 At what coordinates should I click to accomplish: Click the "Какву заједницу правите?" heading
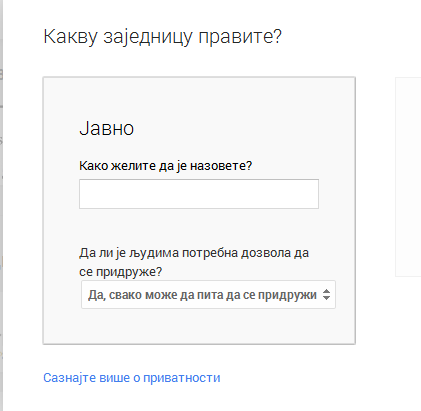point(162,37)
